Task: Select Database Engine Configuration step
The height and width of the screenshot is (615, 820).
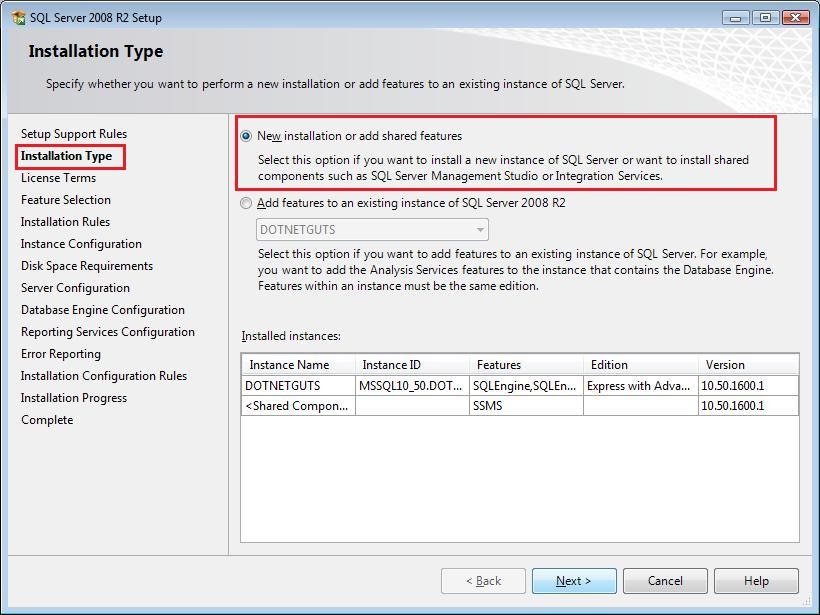Action: [x=103, y=310]
